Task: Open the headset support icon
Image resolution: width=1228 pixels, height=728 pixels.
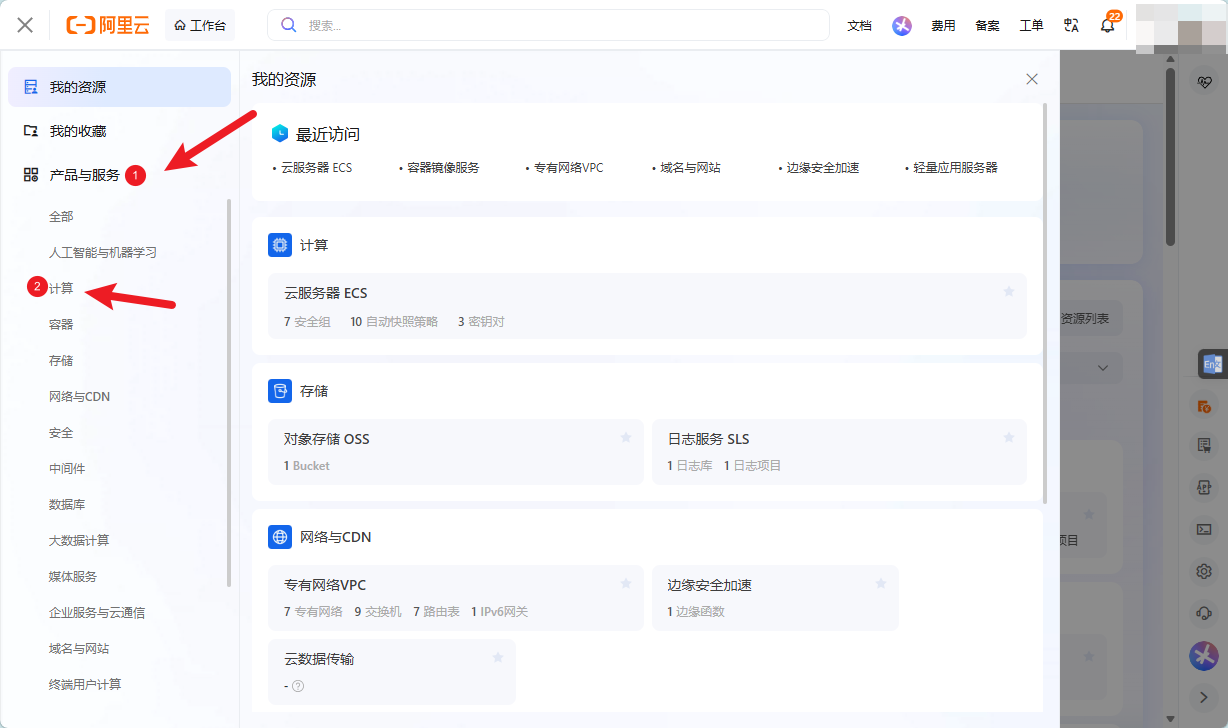Action: [1204, 612]
